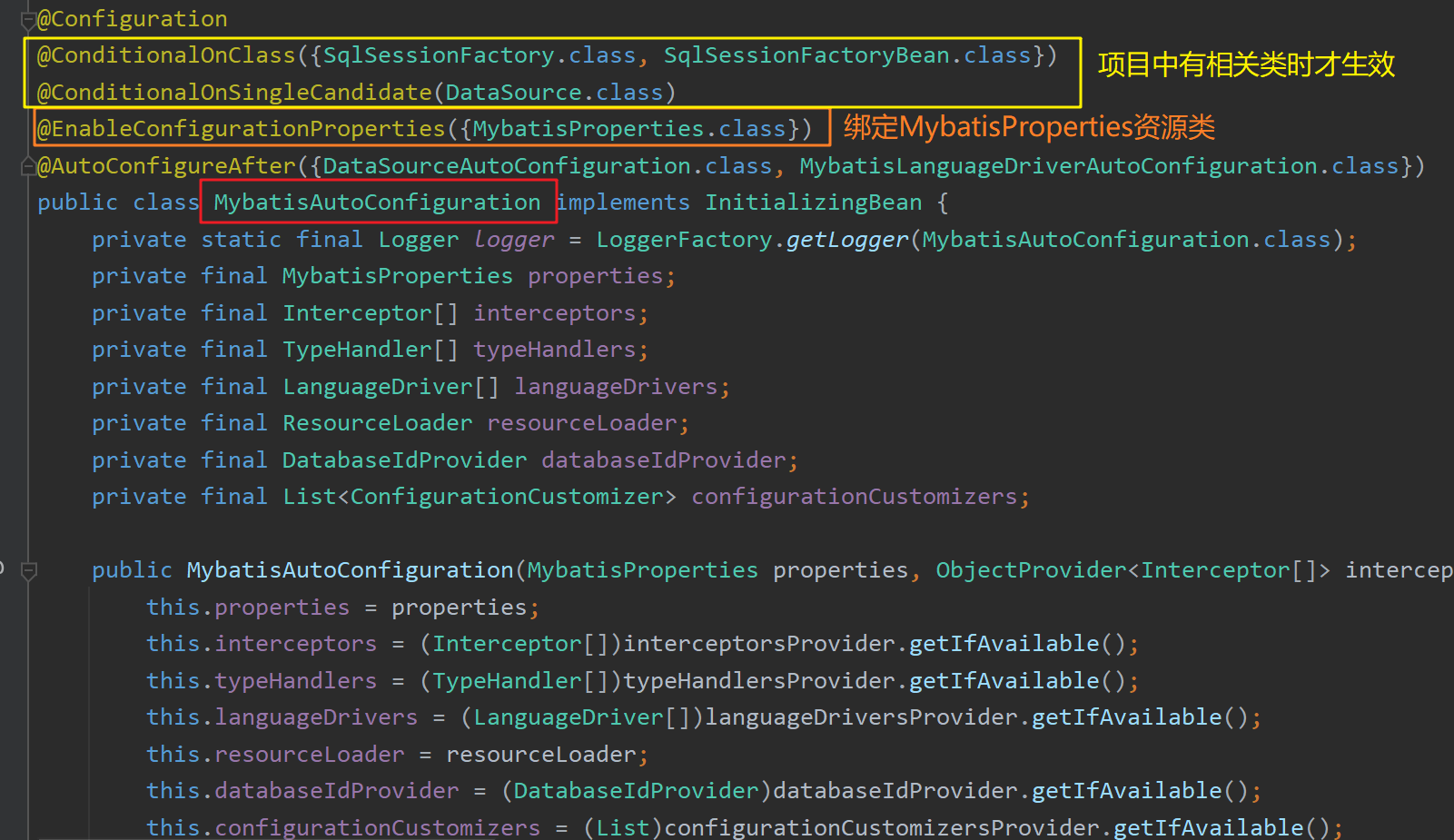The width and height of the screenshot is (1454, 840).
Task: Click the implements keyword
Action: pyautogui.click(x=623, y=203)
